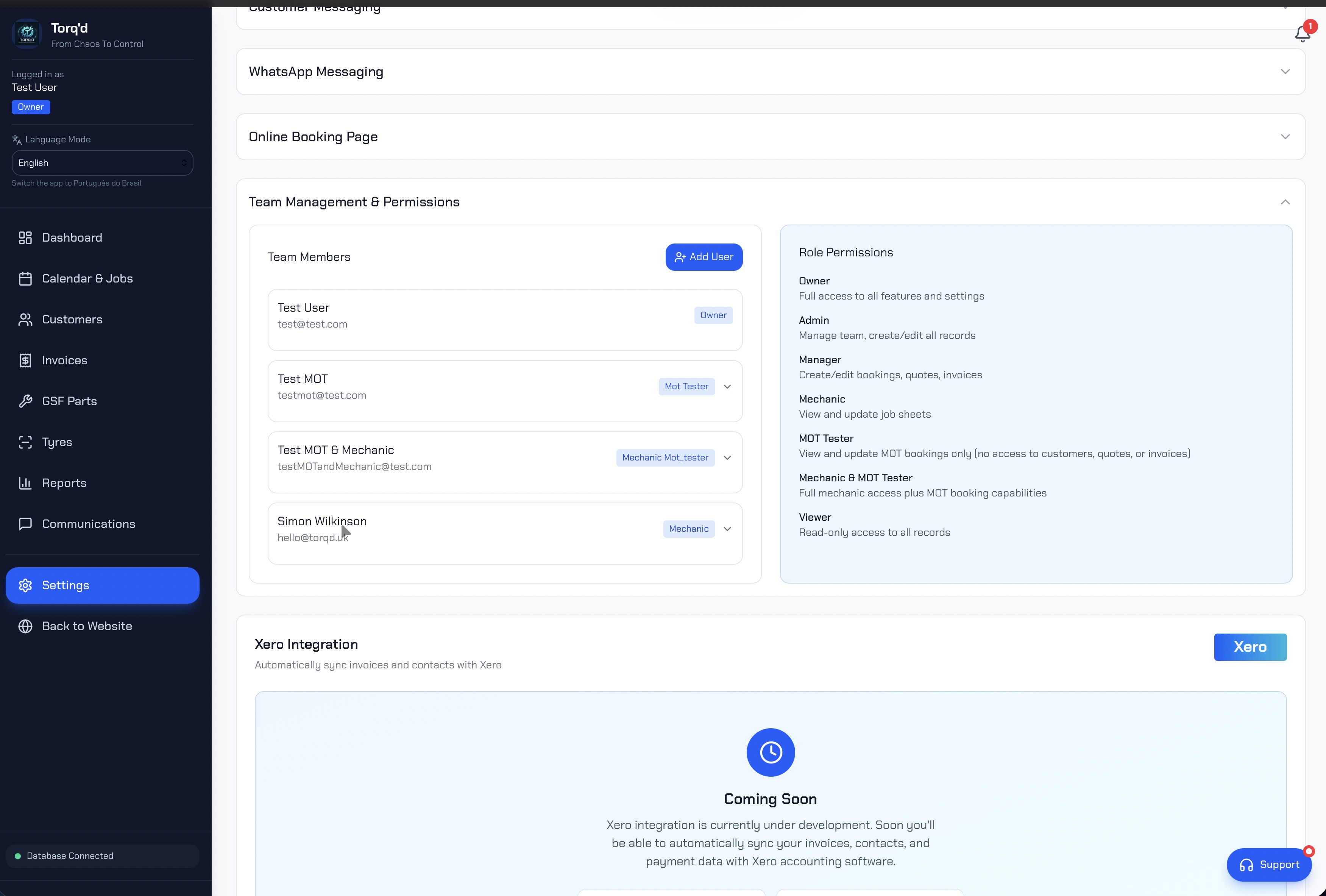Click the Team Members heading
Image resolution: width=1326 pixels, height=896 pixels.
click(309, 258)
